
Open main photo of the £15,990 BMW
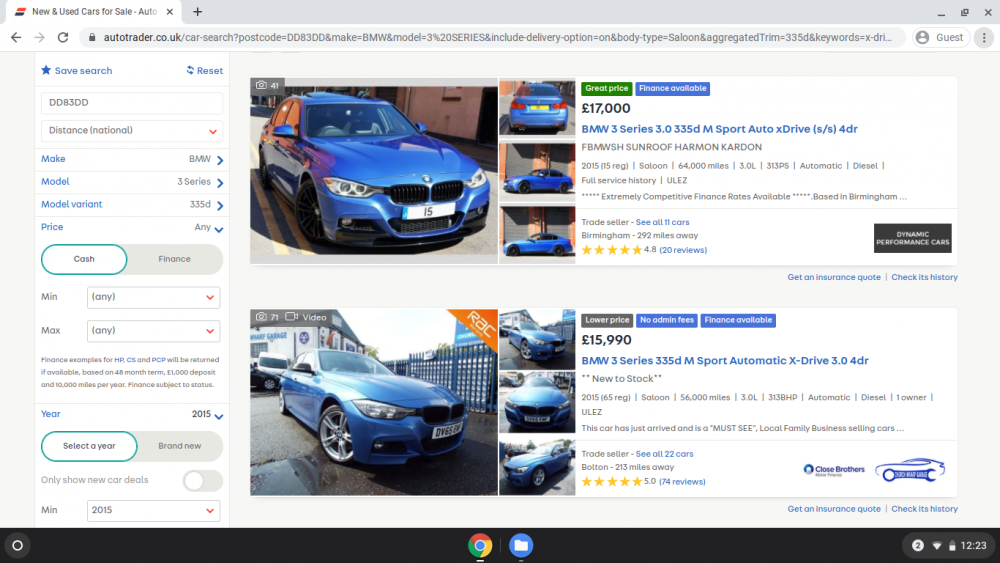(x=374, y=402)
